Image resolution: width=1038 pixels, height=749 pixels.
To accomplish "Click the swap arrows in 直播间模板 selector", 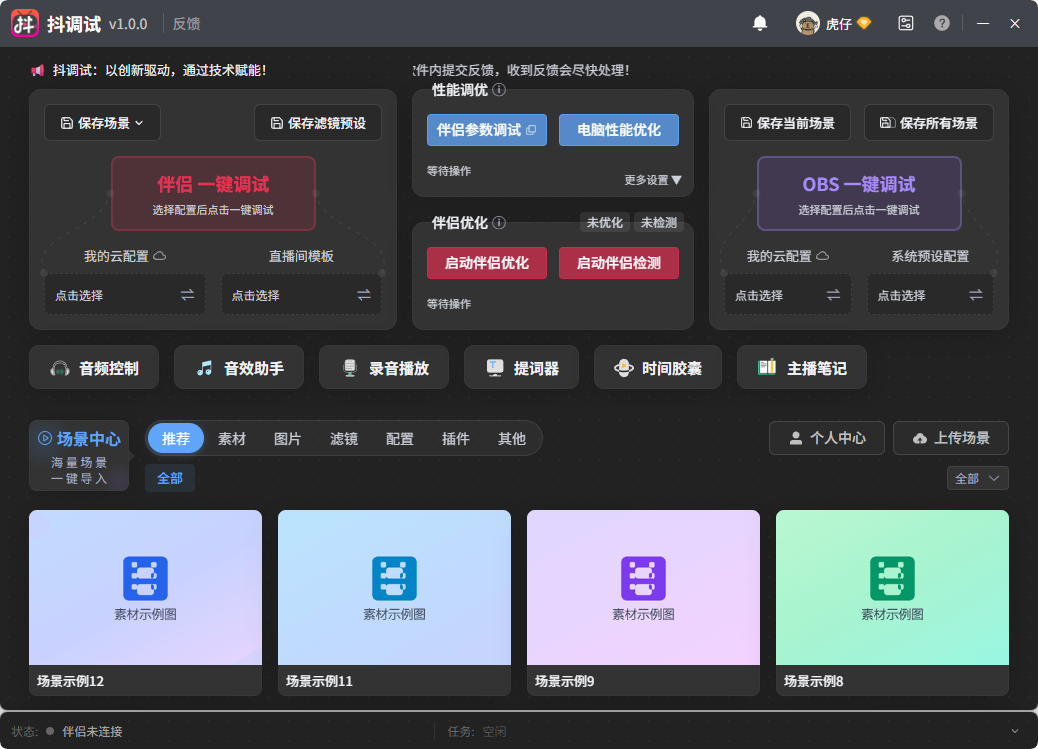I will click(363, 295).
